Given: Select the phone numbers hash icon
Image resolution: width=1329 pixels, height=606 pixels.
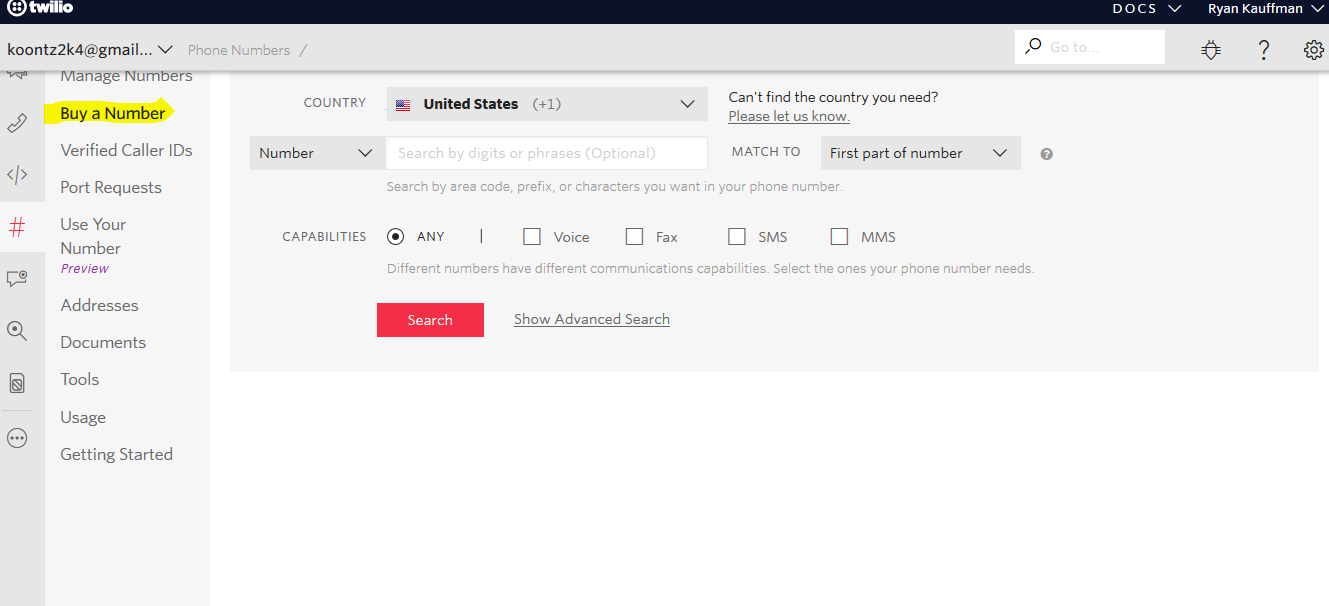Looking at the screenshot, I should coord(17,228).
